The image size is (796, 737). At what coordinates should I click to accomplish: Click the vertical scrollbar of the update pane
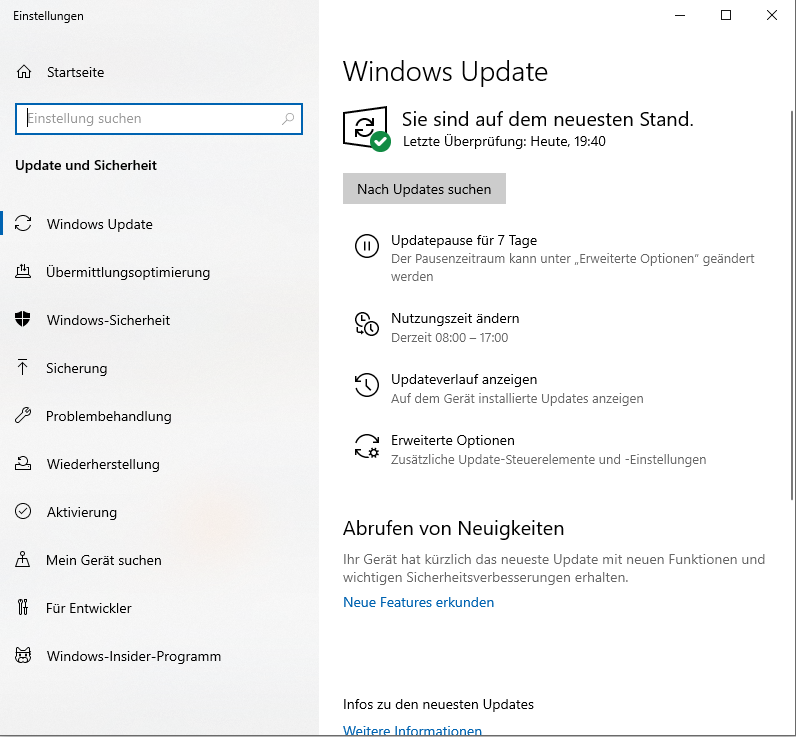pos(792,305)
